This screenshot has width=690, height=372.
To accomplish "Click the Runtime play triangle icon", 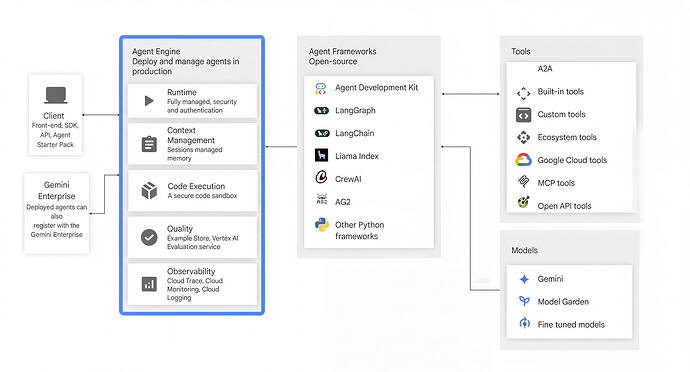I will (x=149, y=101).
